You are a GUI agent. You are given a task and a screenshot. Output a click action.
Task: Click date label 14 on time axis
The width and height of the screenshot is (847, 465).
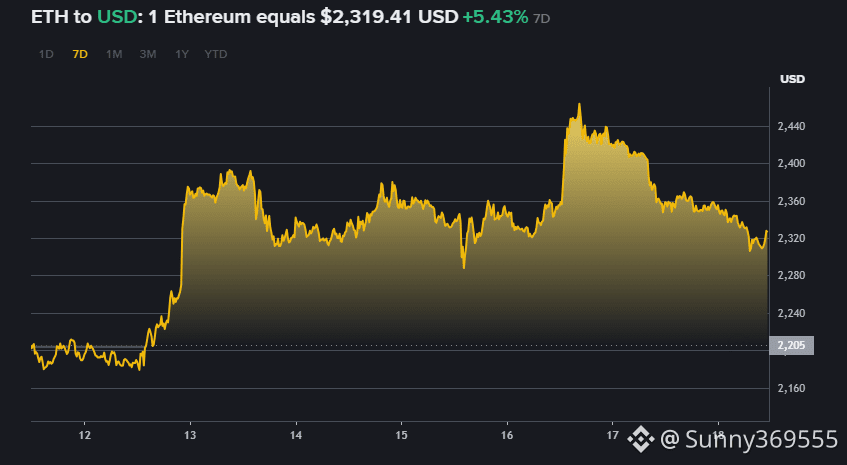[x=295, y=436]
